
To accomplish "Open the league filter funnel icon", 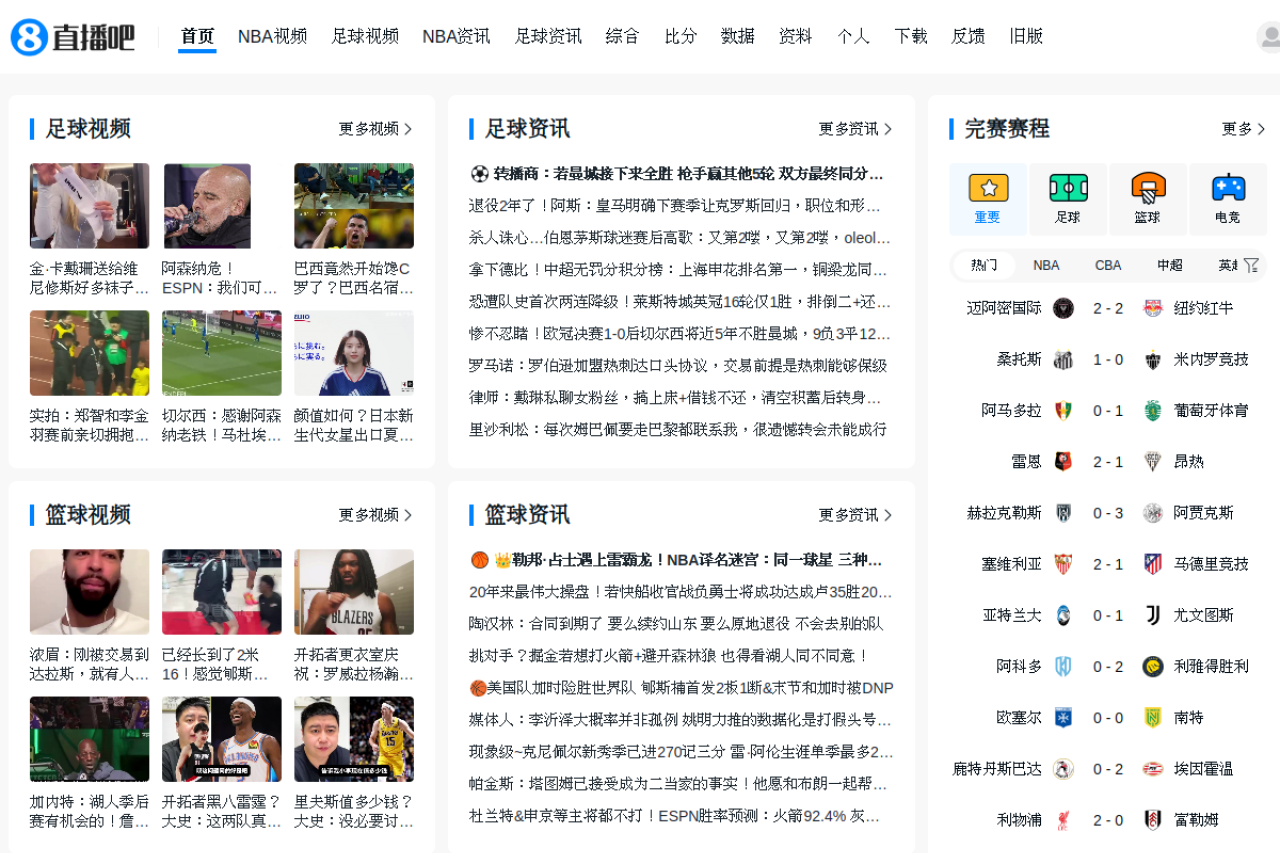I will tap(1251, 265).
